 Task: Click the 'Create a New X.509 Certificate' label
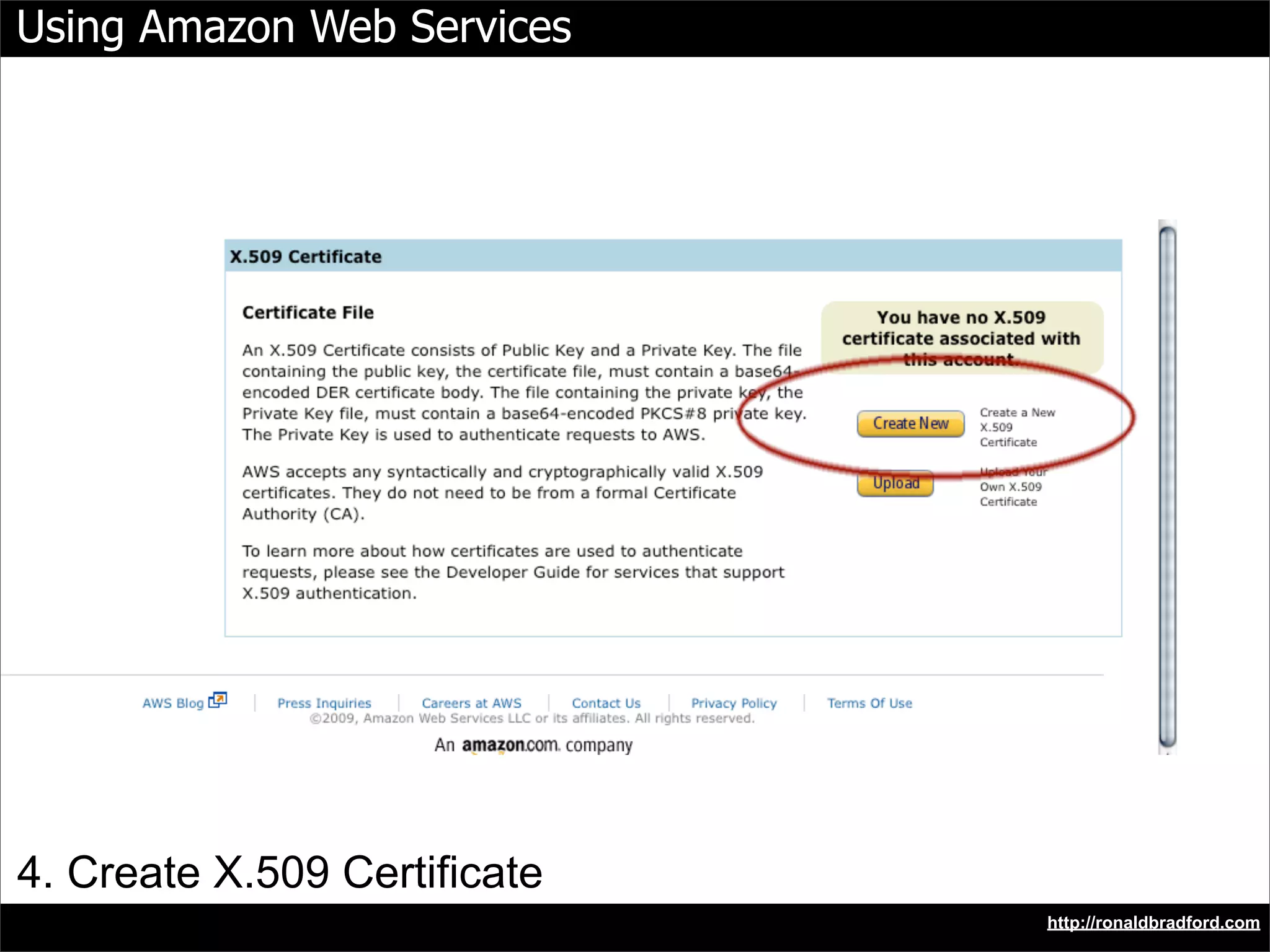pos(1017,427)
